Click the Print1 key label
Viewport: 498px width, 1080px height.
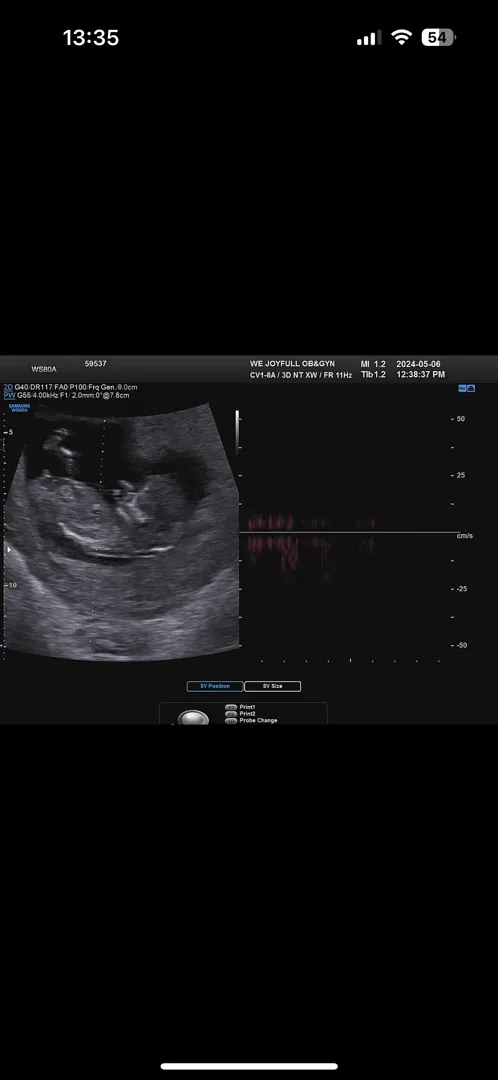[247, 707]
